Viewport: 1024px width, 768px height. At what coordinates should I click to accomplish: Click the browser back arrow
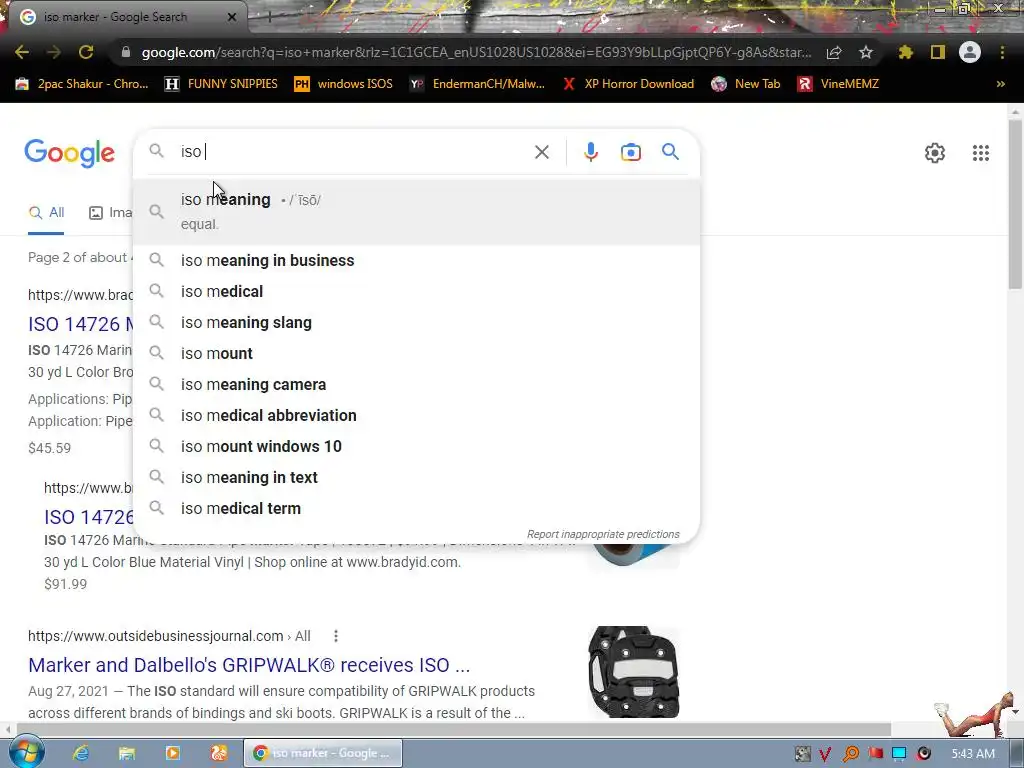click(x=22, y=52)
